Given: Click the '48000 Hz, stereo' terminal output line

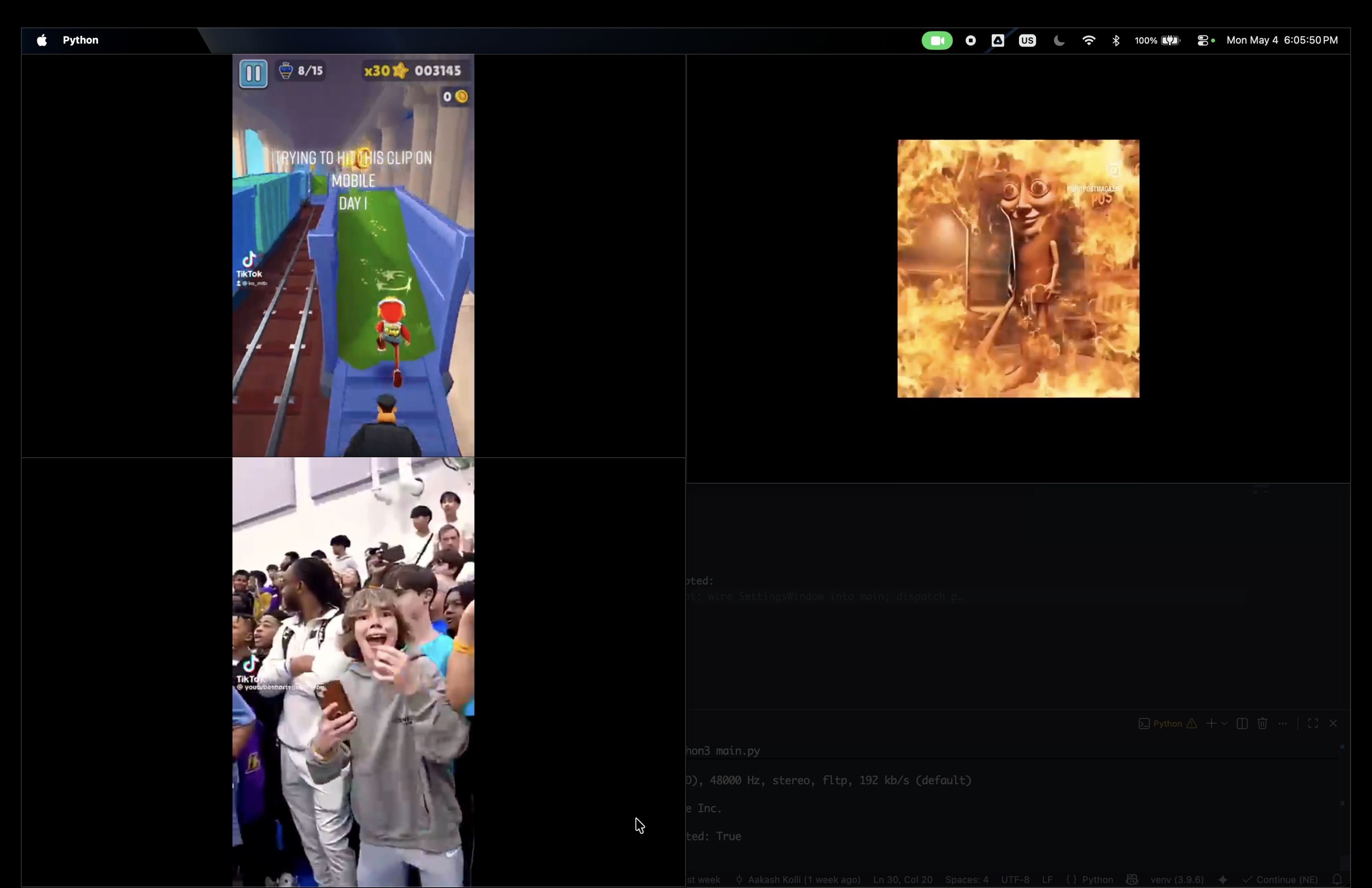Looking at the screenshot, I should coord(828,780).
